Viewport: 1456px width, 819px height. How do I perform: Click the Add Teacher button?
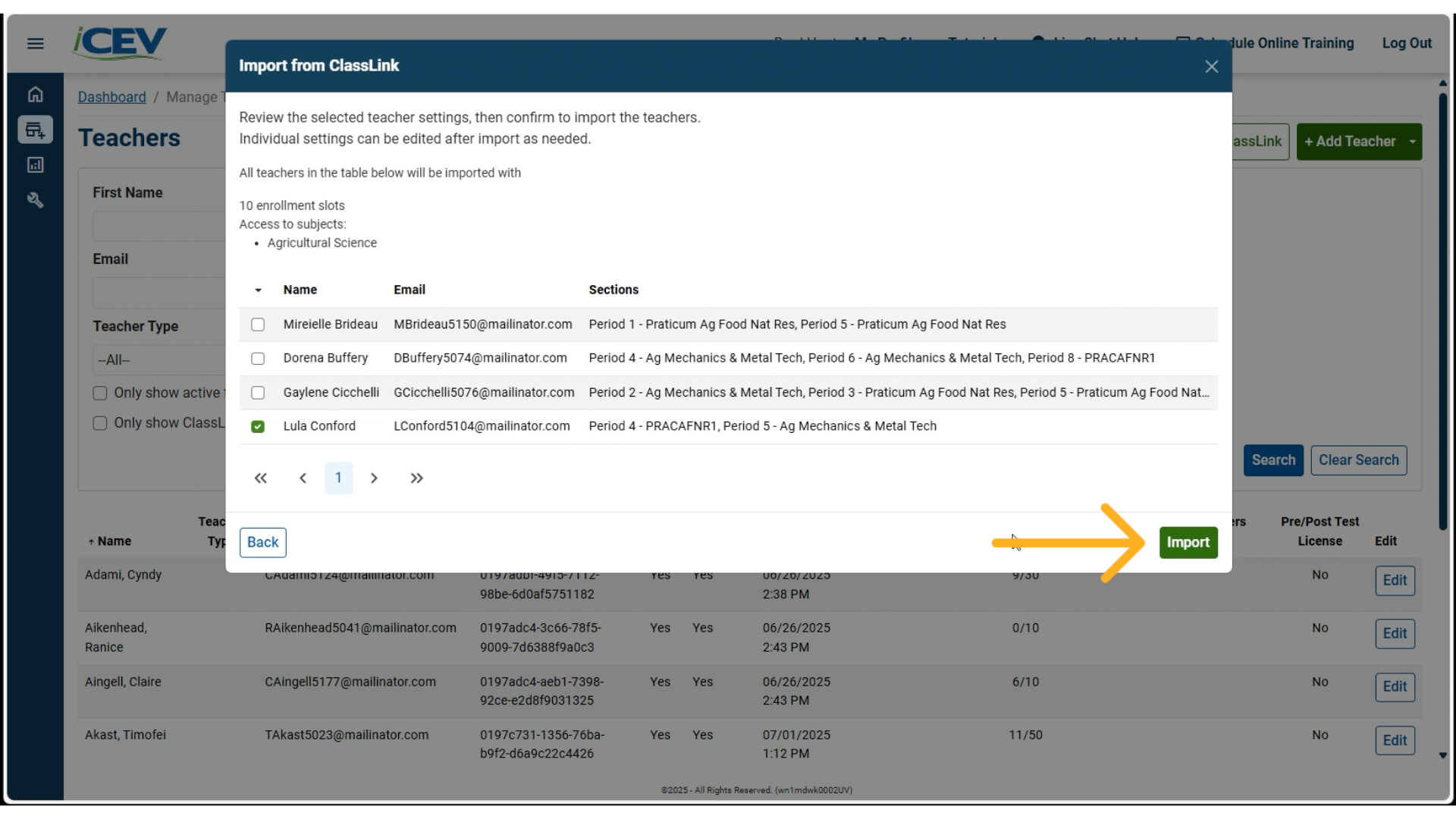click(1350, 142)
